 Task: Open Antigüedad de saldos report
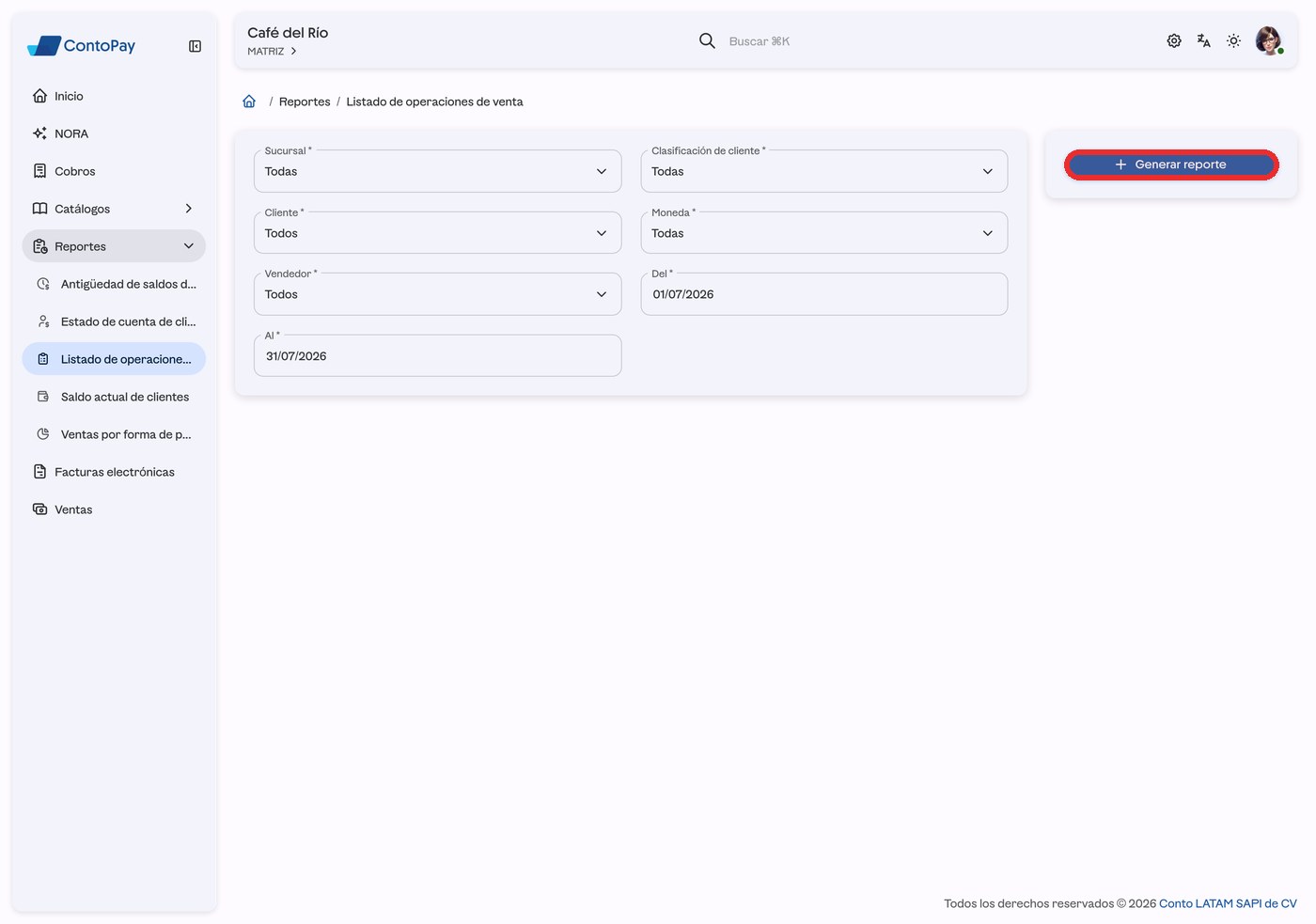point(114,284)
